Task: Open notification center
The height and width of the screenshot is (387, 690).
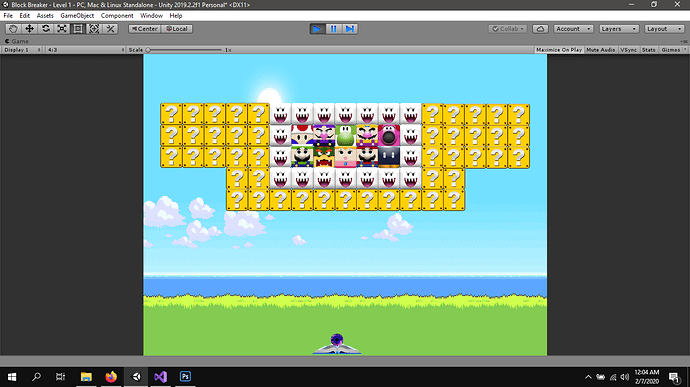Action: click(x=674, y=377)
